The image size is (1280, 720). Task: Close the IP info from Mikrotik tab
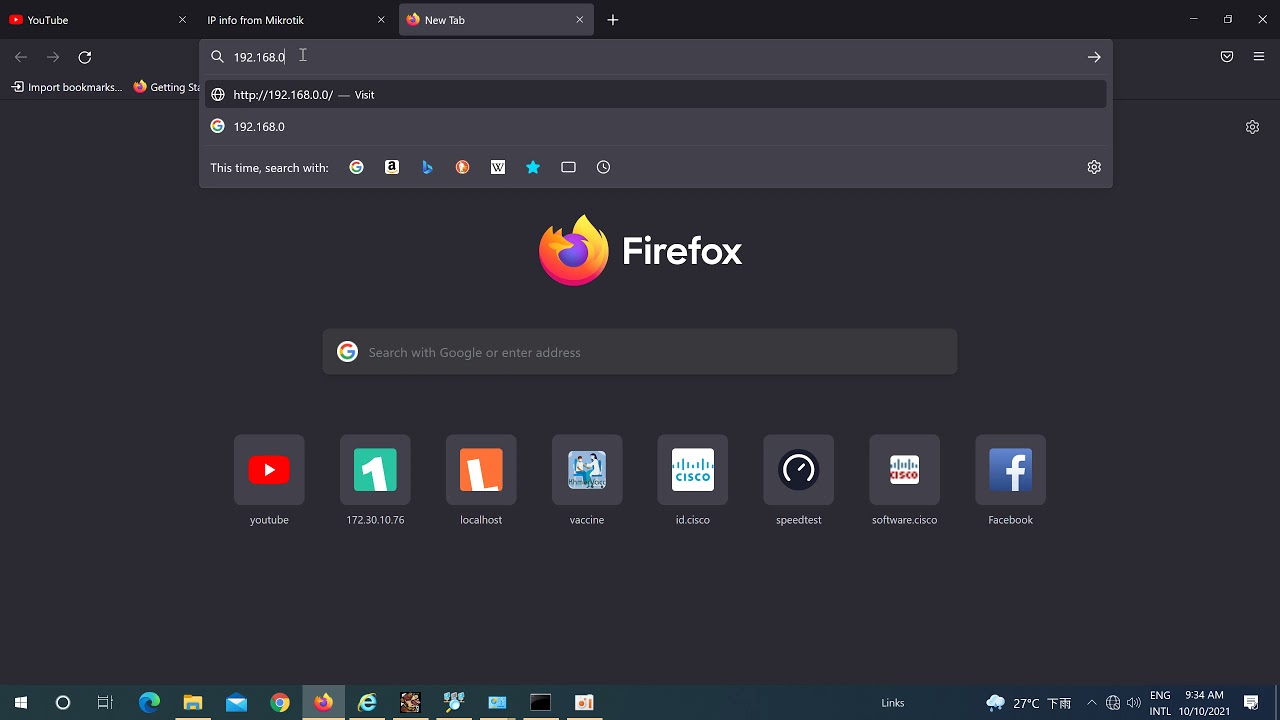[x=381, y=20]
